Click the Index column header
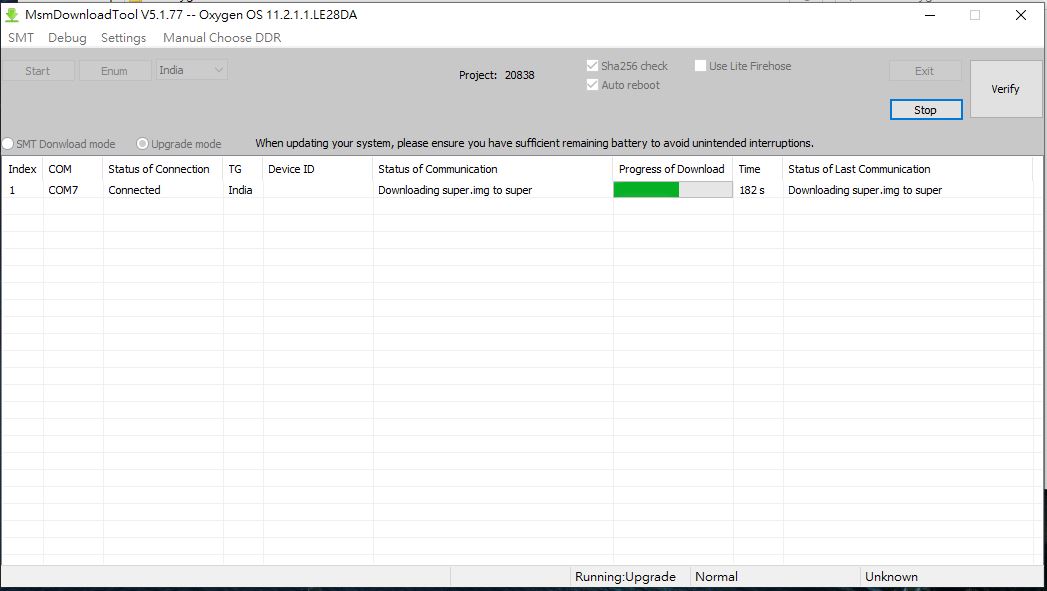The width and height of the screenshot is (1047, 591). point(22,169)
